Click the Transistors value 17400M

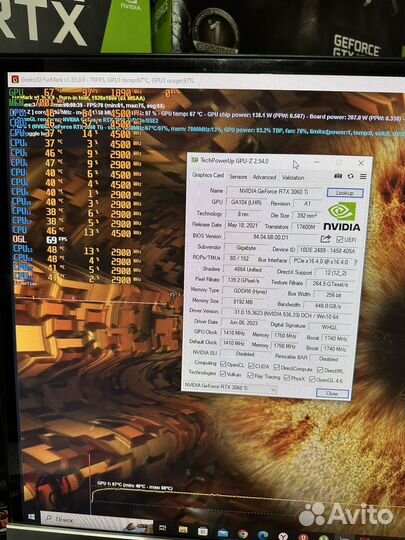[x=305, y=227]
